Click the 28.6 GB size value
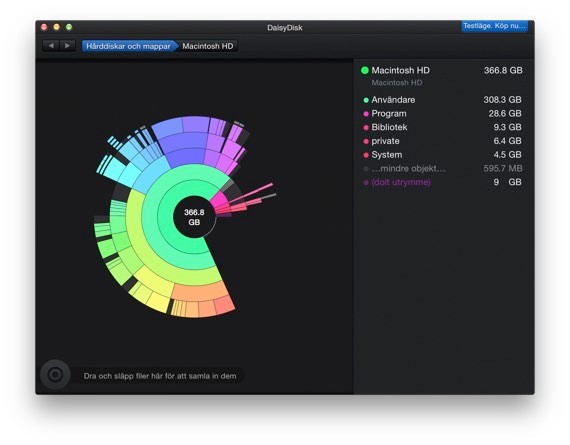This screenshot has width=570, height=445. 505,113
